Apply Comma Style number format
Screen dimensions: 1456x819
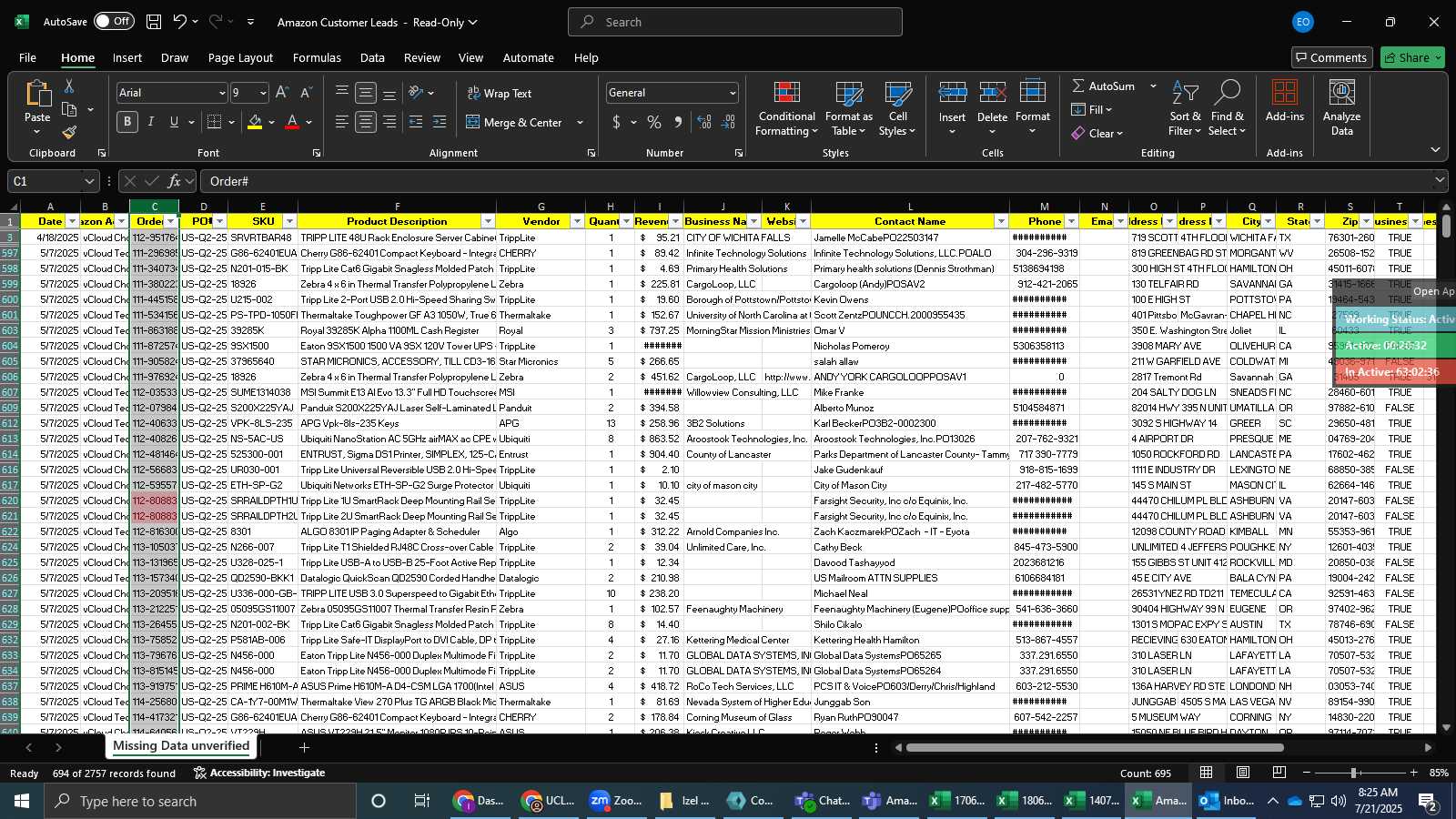(678, 122)
